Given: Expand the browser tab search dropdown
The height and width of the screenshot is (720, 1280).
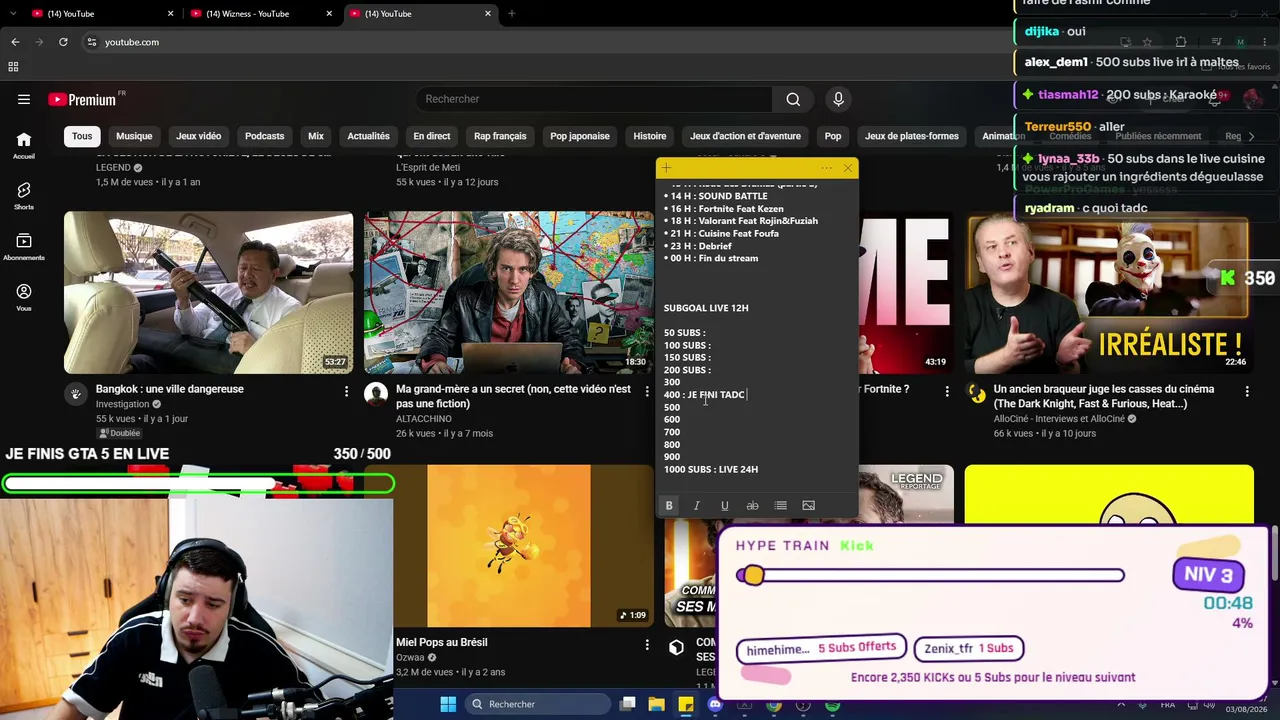Looking at the screenshot, I should point(13,14).
